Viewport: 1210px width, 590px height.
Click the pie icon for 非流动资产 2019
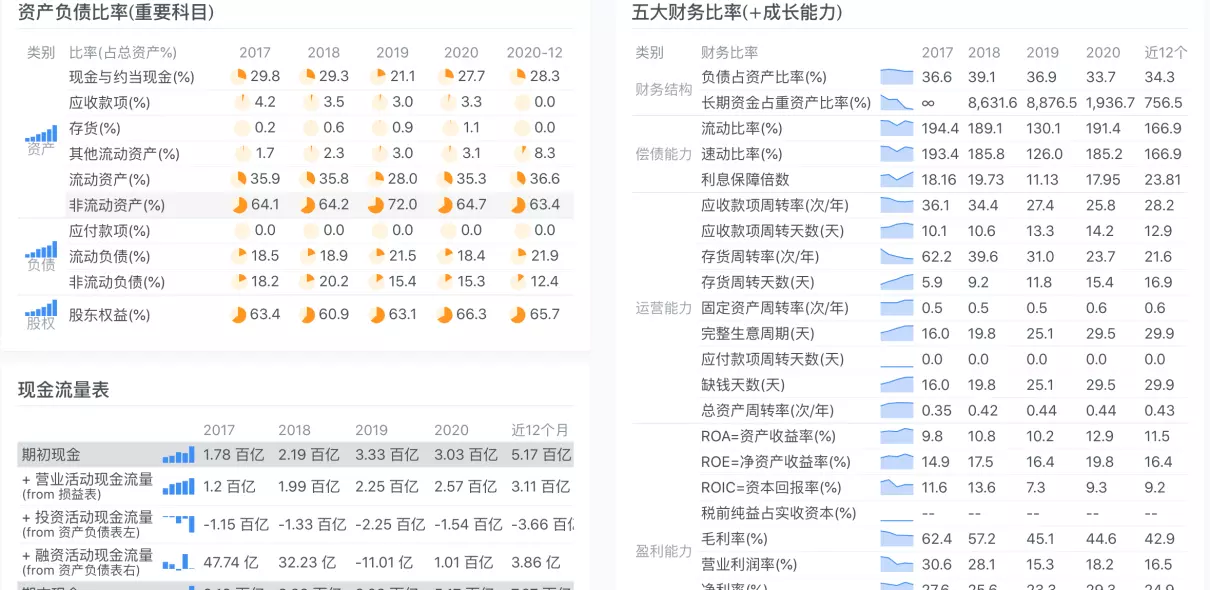click(376, 205)
